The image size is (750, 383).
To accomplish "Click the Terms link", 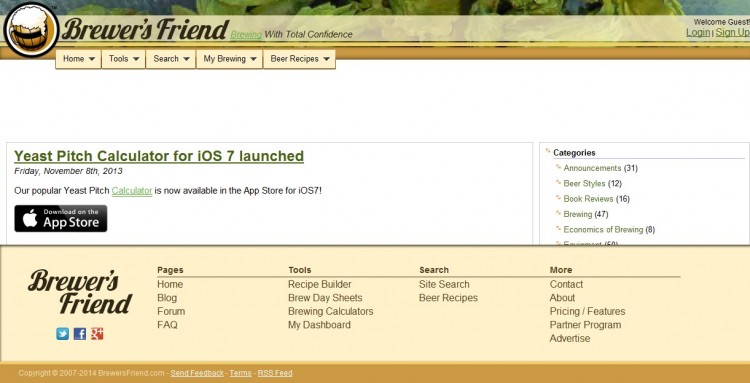I will [240, 373].
